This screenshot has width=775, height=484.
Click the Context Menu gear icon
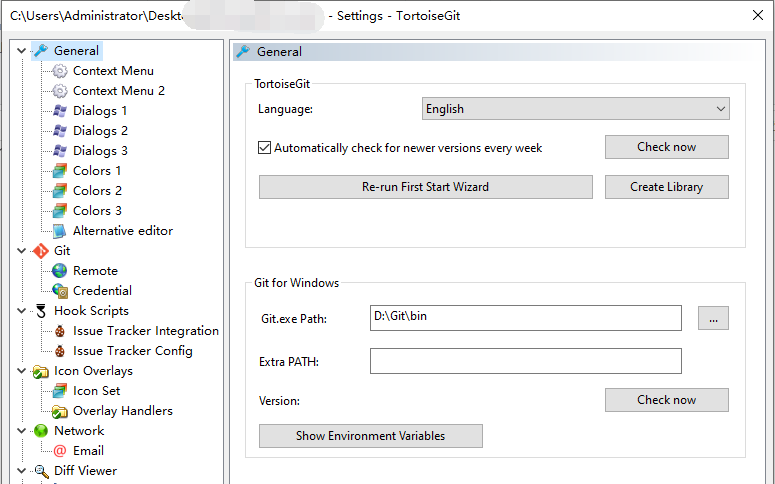(x=60, y=71)
